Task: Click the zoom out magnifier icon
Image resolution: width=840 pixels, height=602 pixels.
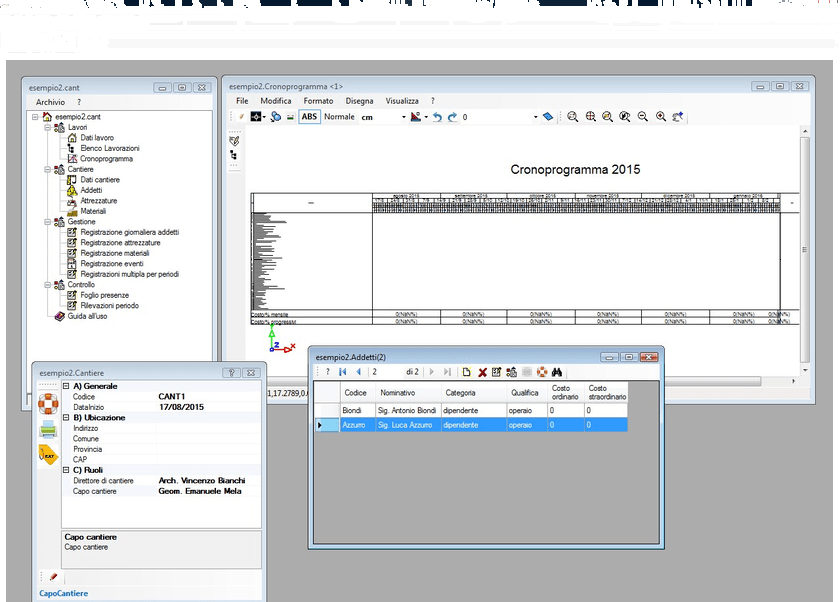Action: tap(643, 117)
